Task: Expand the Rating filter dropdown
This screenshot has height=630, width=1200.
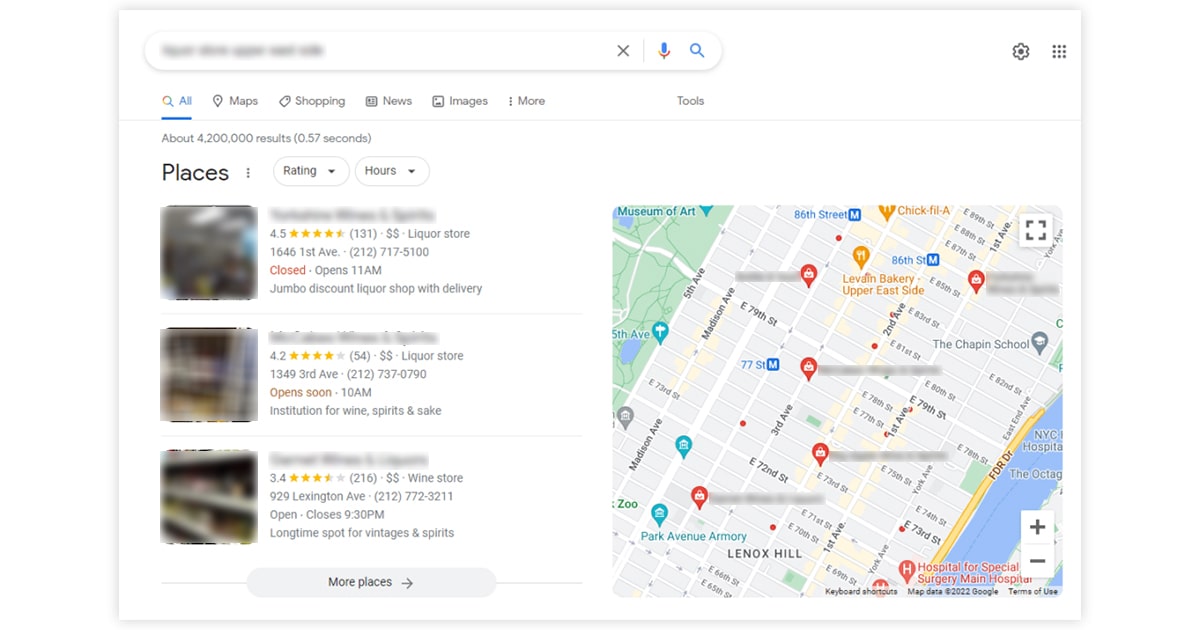Action: pyautogui.click(x=310, y=171)
